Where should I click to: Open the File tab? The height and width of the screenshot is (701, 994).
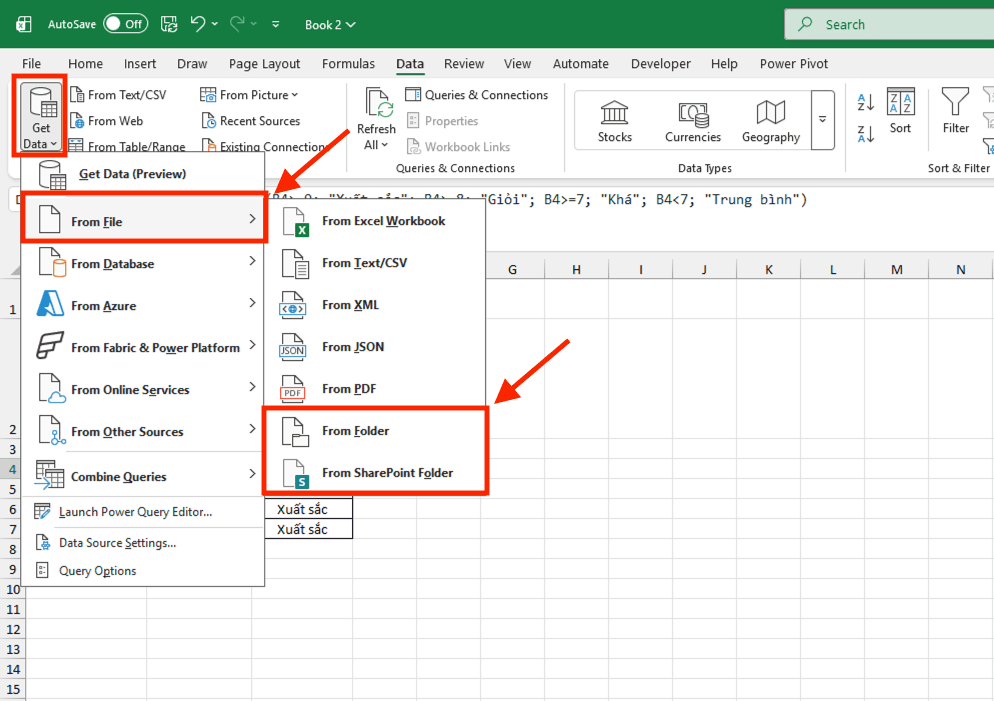[x=31, y=63]
